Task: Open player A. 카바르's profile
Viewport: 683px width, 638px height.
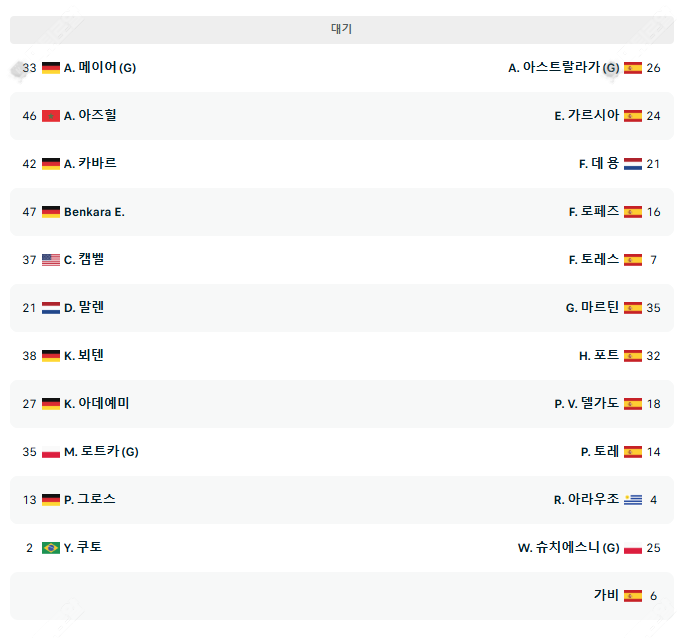Action: coord(90,164)
